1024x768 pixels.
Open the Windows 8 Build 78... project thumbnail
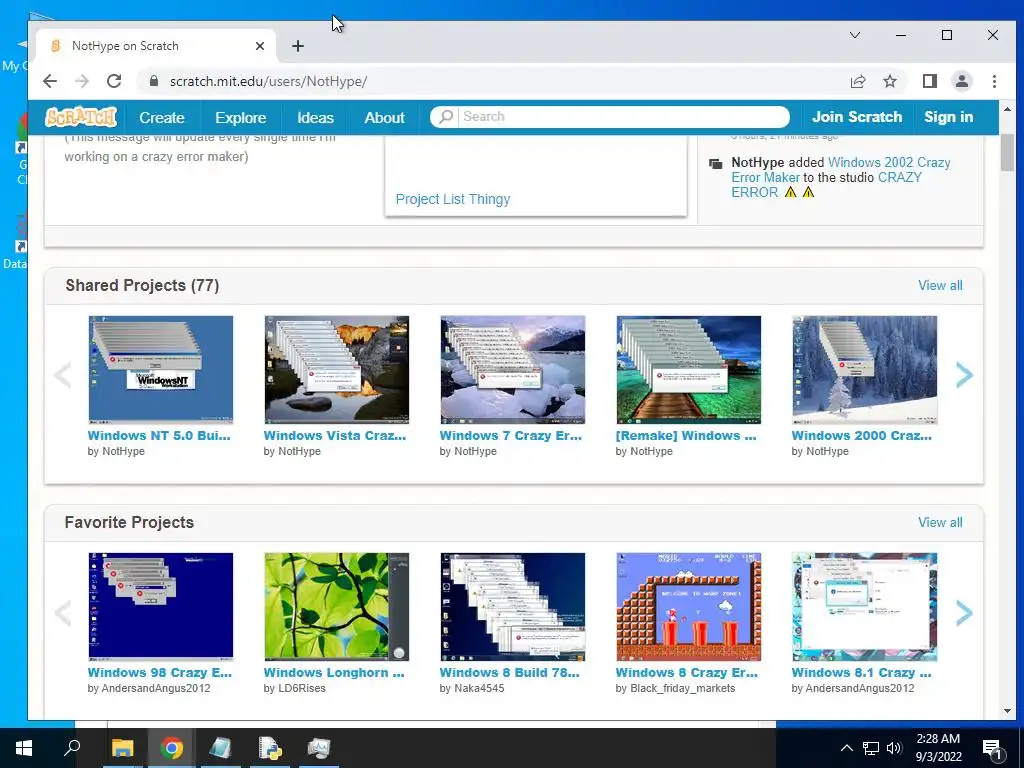click(x=513, y=607)
